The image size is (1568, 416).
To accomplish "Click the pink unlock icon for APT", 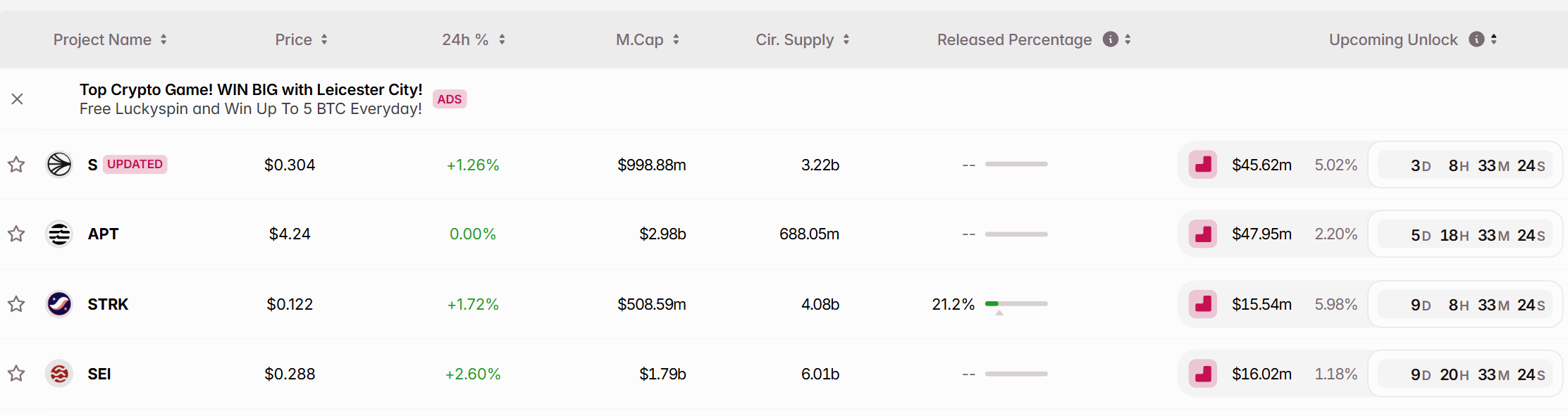I will click(1203, 234).
